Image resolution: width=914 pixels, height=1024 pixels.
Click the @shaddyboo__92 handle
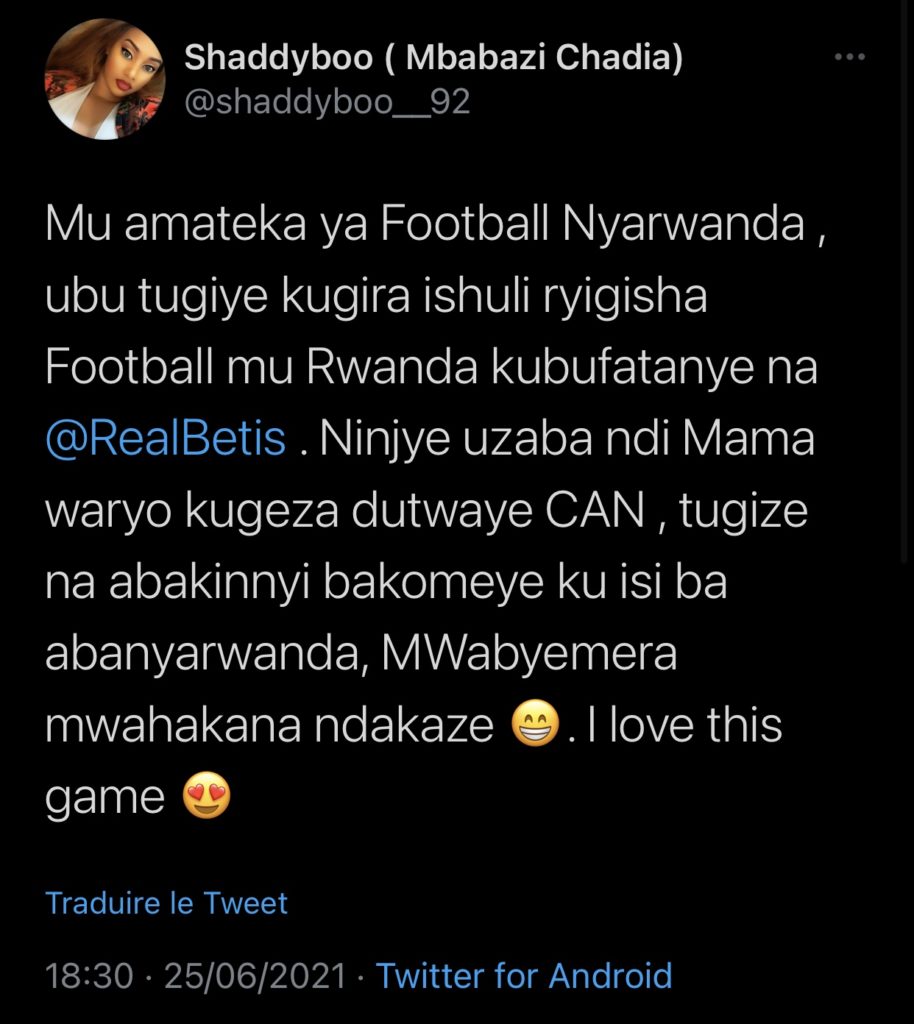pyautogui.click(x=327, y=101)
